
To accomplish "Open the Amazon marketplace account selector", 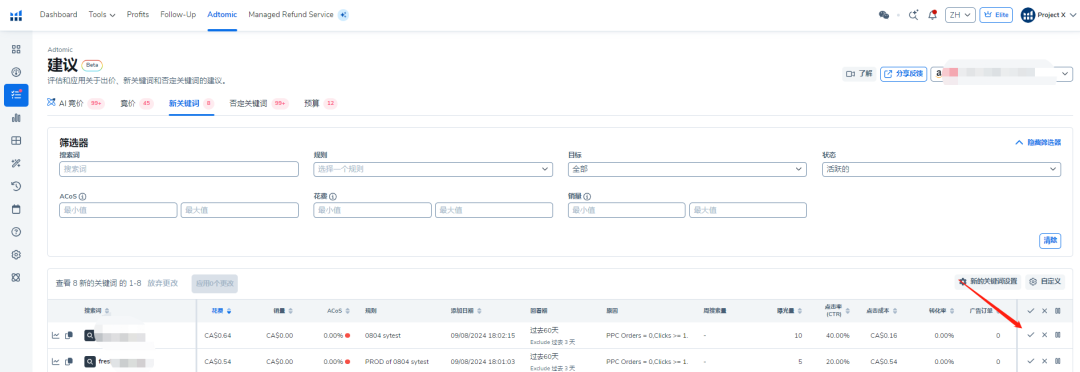I will pos(1001,74).
